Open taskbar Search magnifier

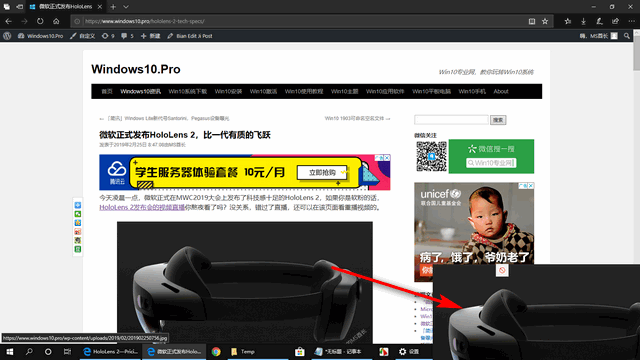(29, 351)
